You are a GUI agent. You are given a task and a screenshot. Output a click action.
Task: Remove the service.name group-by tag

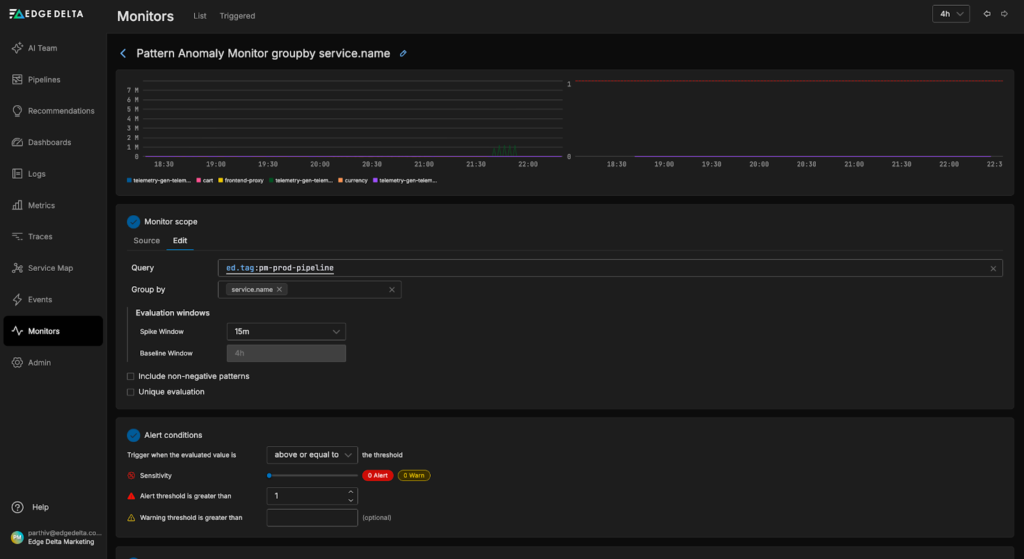280,289
